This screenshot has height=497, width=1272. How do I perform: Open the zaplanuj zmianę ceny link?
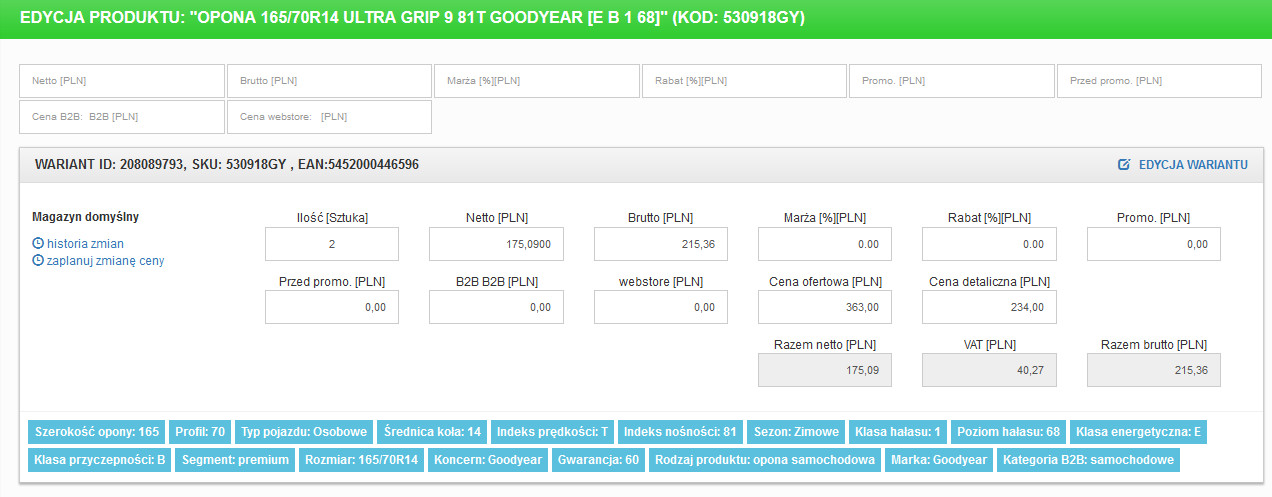click(x=105, y=261)
